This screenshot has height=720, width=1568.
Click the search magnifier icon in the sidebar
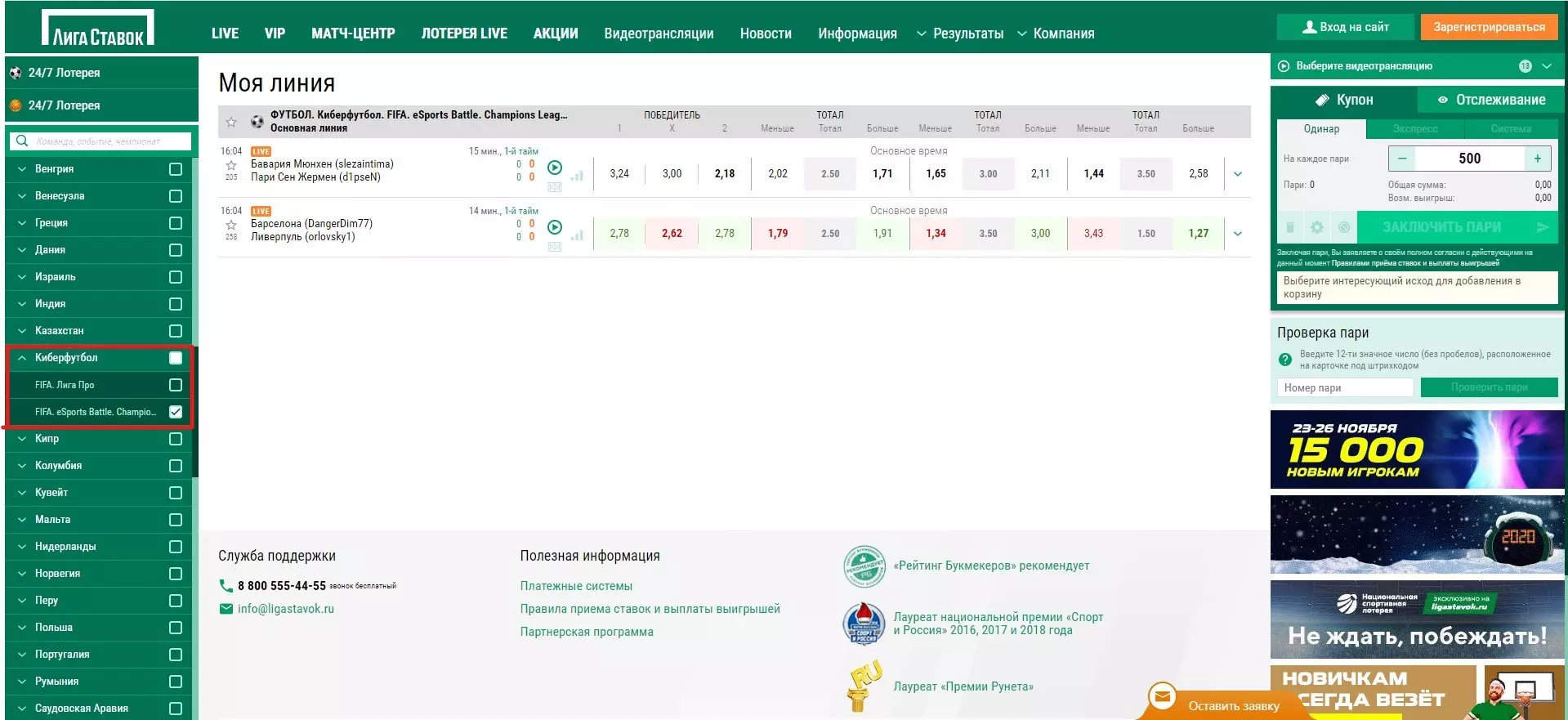tap(22, 141)
